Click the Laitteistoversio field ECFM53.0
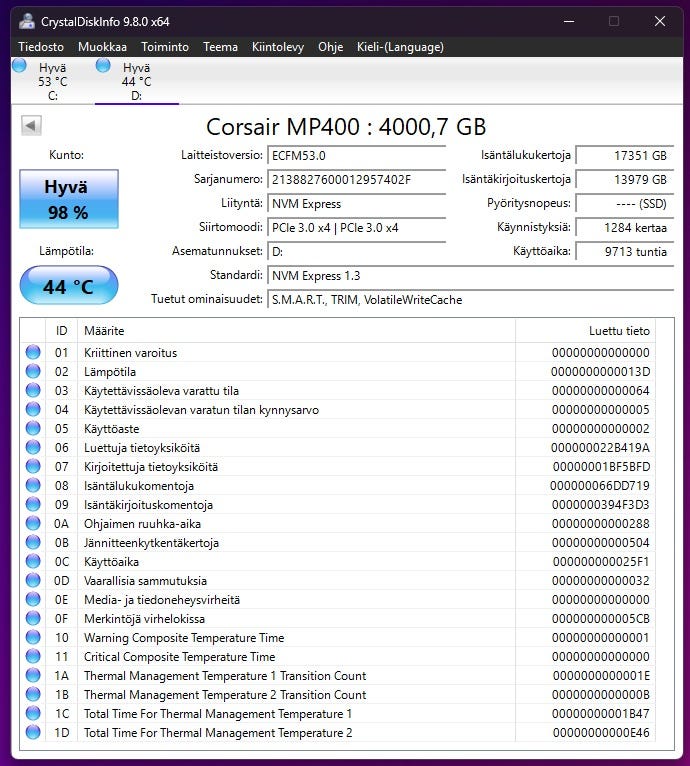The image size is (690, 766). 356,156
